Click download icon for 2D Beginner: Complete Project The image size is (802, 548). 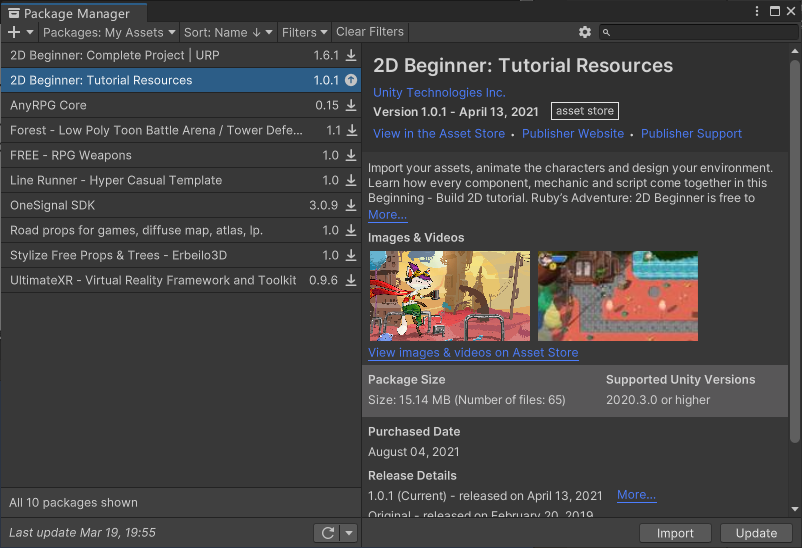point(351,55)
